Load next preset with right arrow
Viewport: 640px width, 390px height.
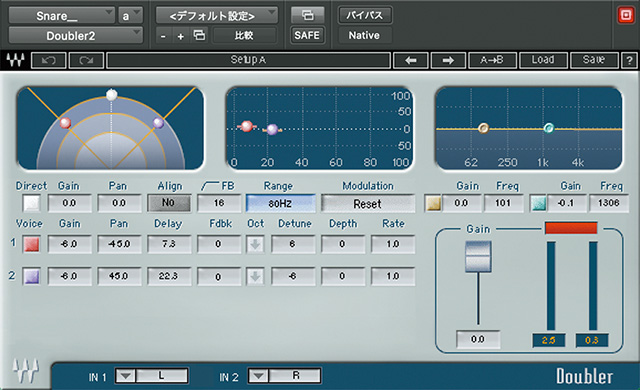[448, 60]
